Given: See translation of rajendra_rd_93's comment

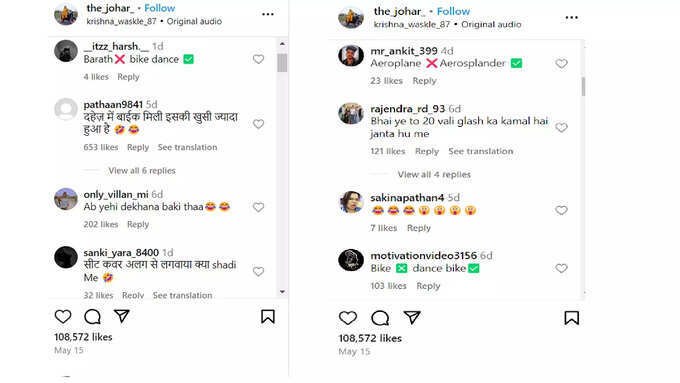Looking at the screenshot, I should (481, 151).
